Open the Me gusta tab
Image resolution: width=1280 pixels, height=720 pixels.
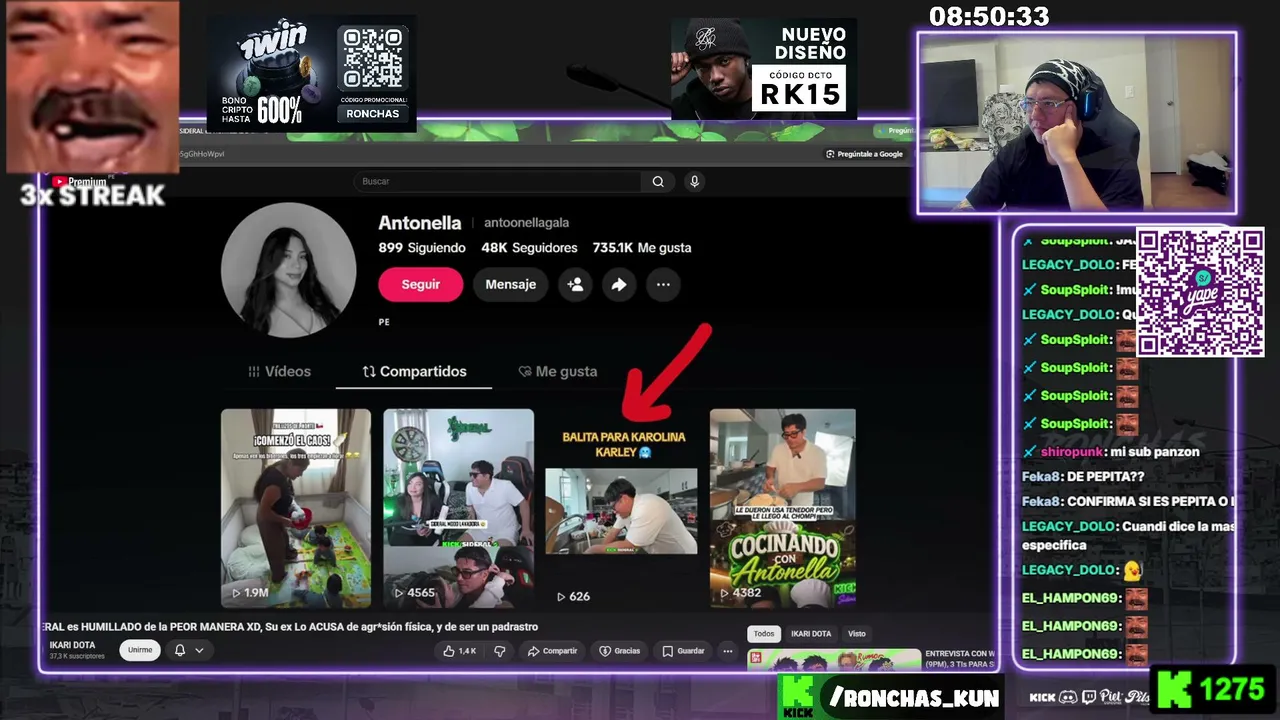pyautogui.click(x=557, y=371)
